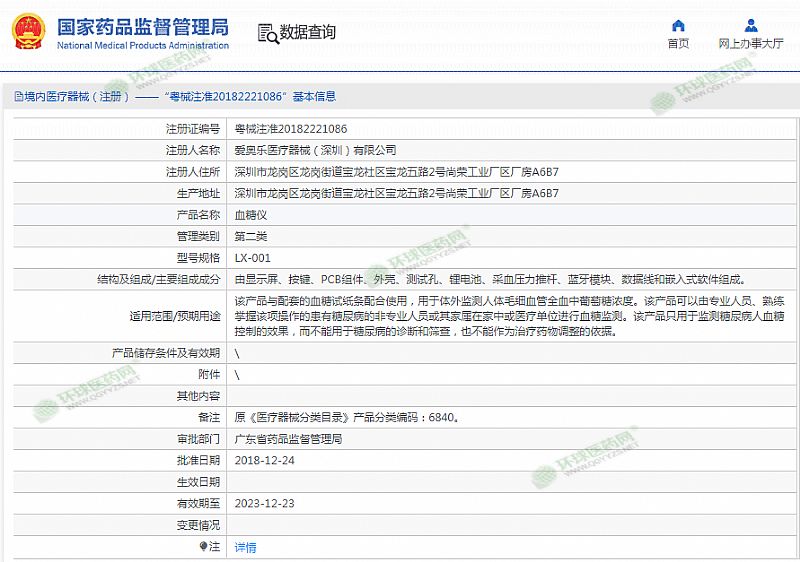Click the product name value 血糖仪

[x=250, y=215]
